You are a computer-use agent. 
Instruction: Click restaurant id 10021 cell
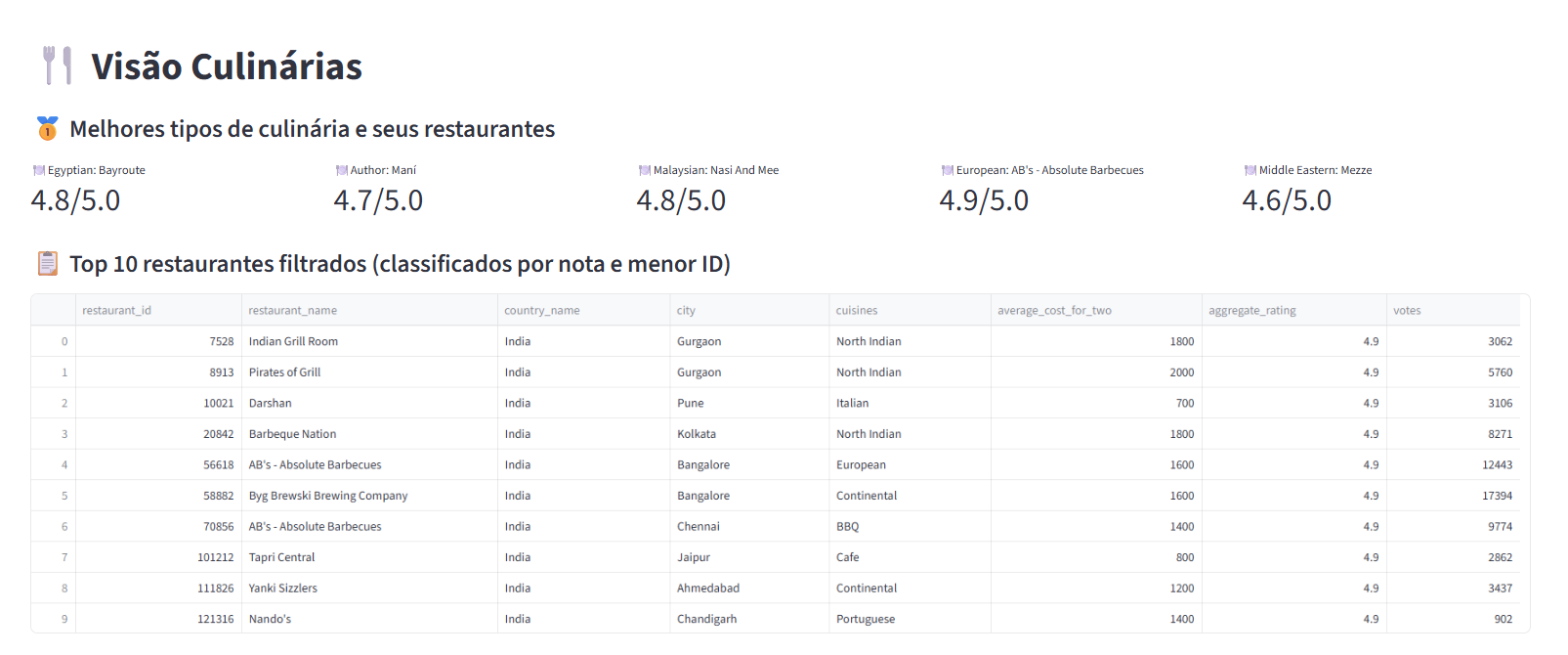pyautogui.click(x=158, y=403)
